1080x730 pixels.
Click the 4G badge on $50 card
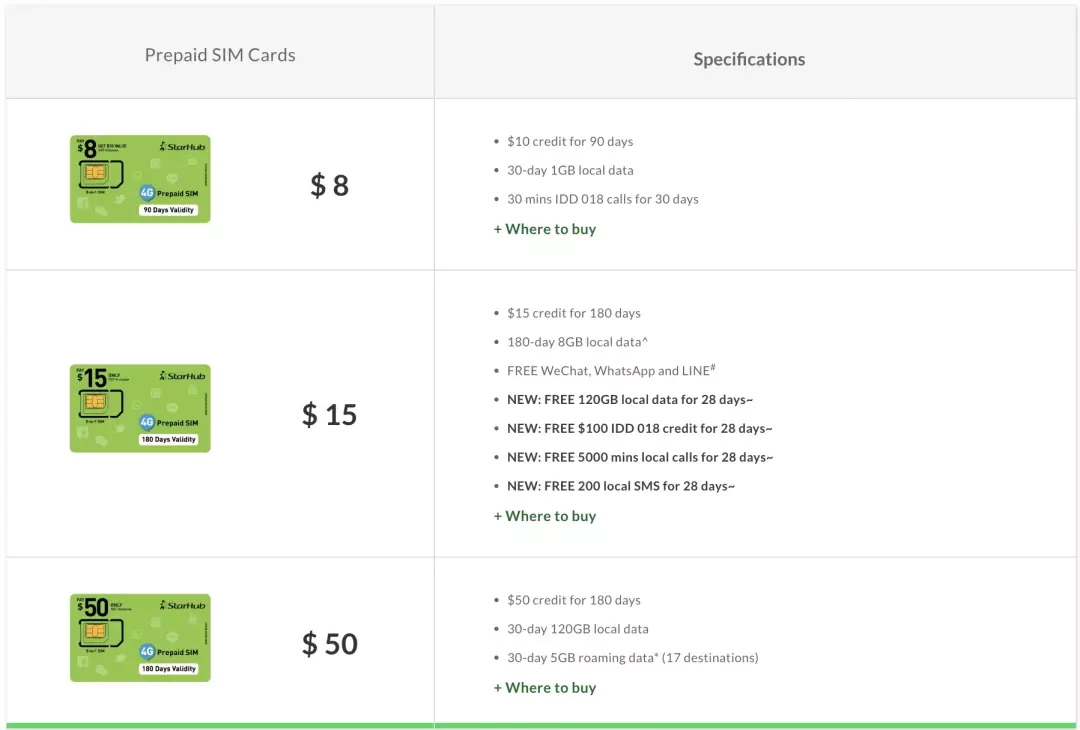(147, 651)
